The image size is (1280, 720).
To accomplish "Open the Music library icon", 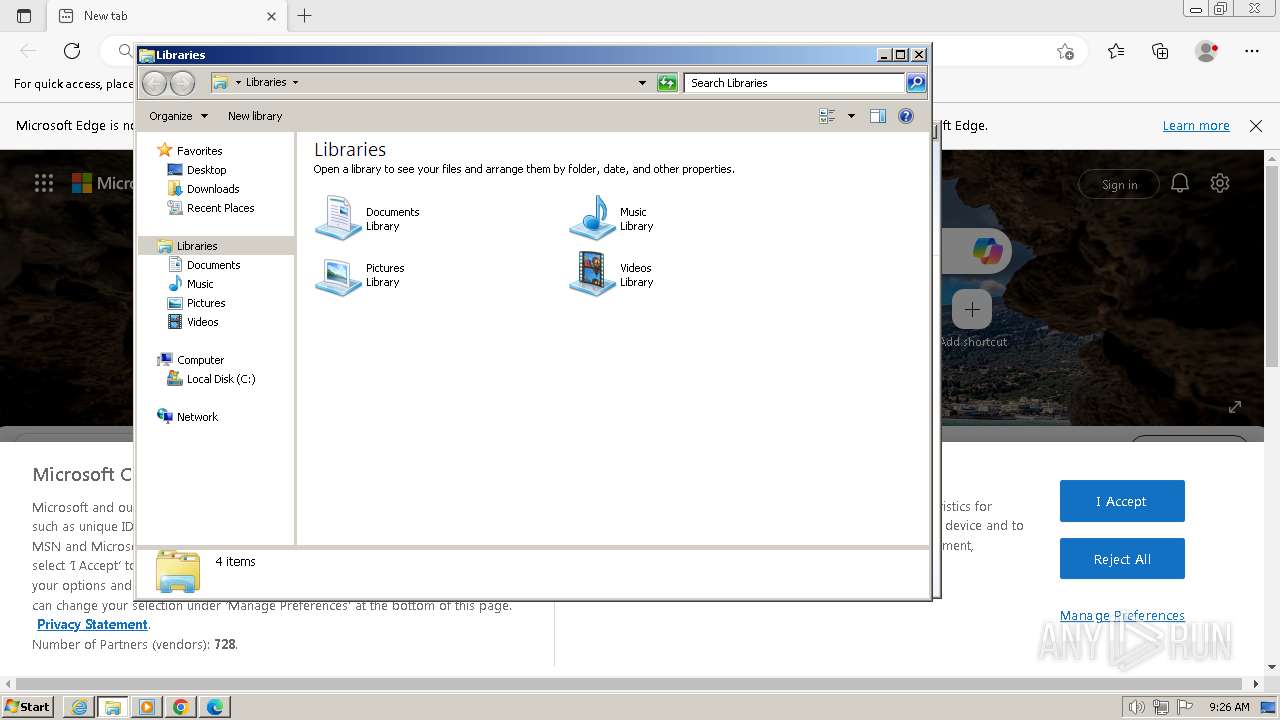I will [x=592, y=218].
